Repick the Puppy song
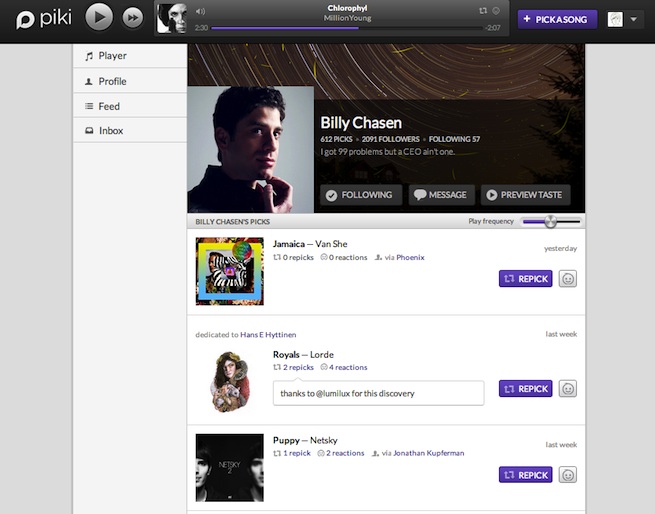The image size is (655, 514). pos(526,475)
